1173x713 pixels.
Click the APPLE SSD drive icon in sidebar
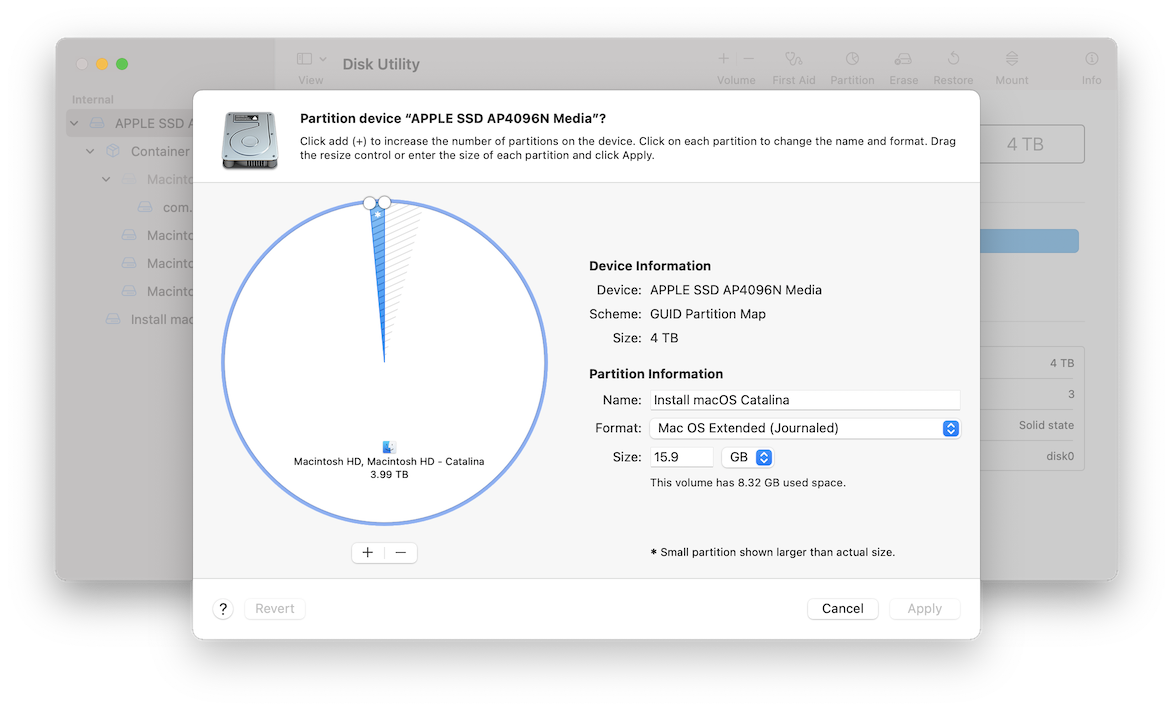coord(97,123)
